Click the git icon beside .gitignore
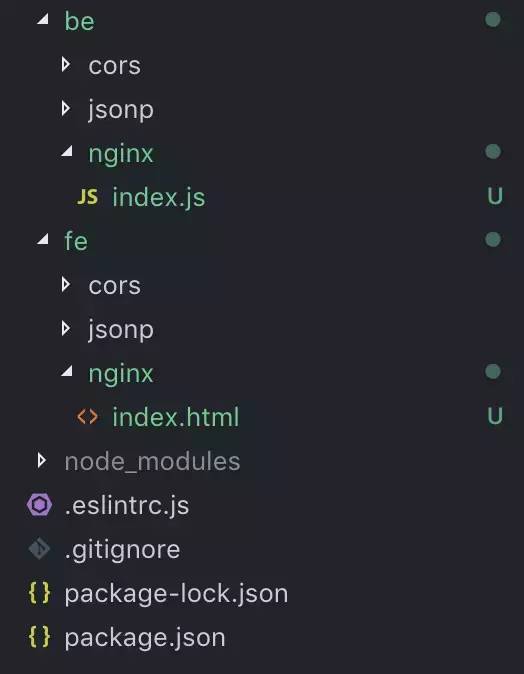 pyautogui.click(x=39, y=549)
